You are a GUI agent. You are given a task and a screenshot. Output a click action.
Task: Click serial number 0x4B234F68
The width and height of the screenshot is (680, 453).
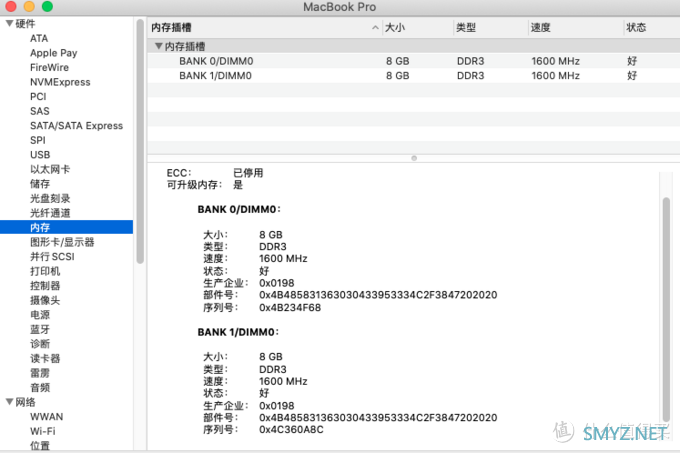coord(290,307)
